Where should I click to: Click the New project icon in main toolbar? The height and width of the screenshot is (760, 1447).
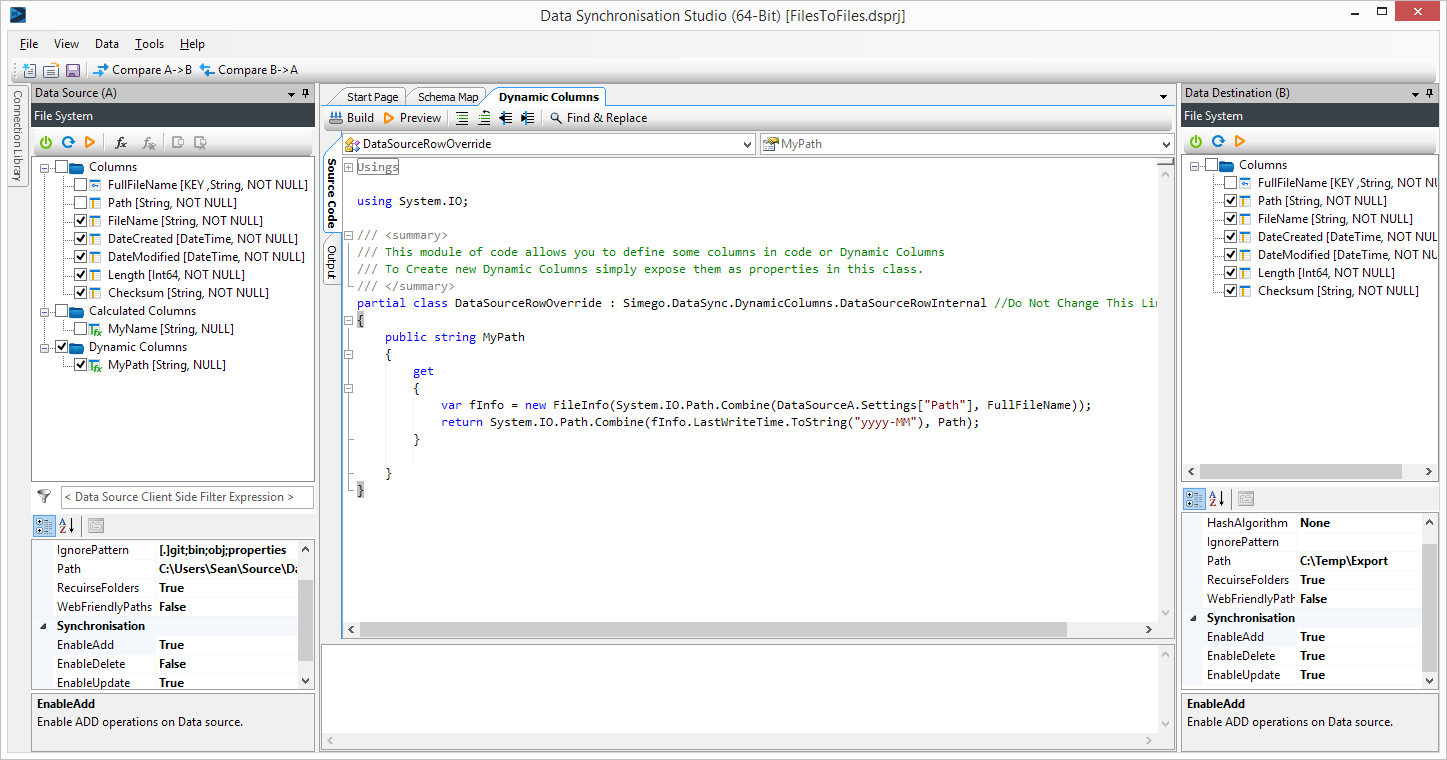29,70
